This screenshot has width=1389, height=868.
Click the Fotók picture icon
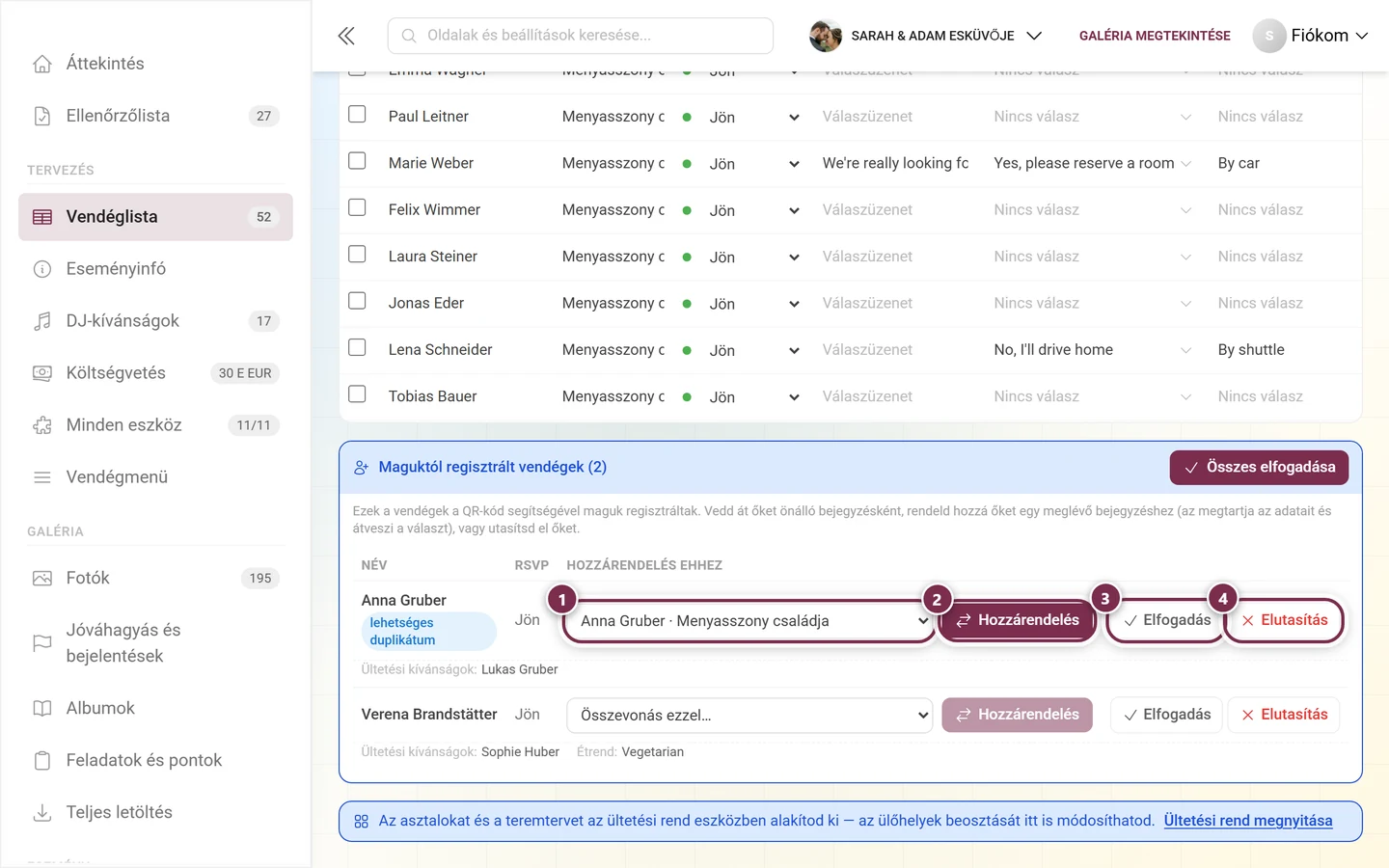tap(42, 579)
